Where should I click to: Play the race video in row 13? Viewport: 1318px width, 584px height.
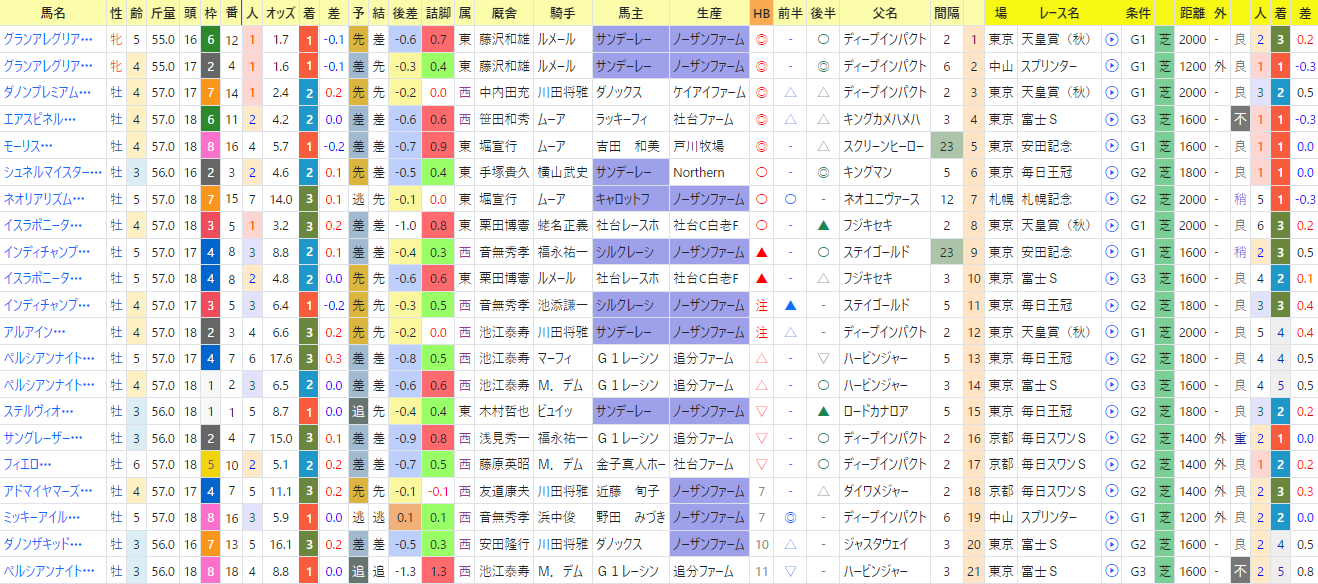pyautogui.click(x=1112, y=357)
